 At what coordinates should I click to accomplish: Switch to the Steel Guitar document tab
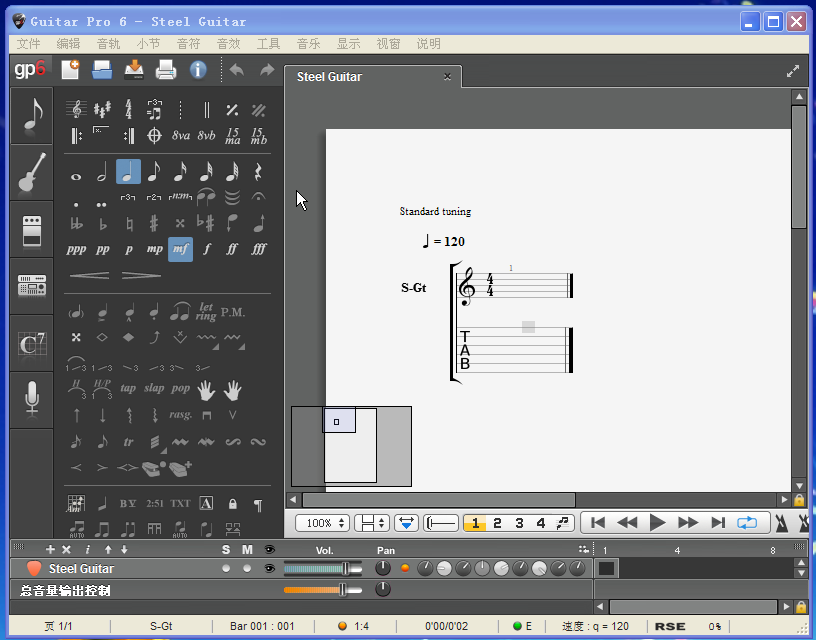(372, 76)
